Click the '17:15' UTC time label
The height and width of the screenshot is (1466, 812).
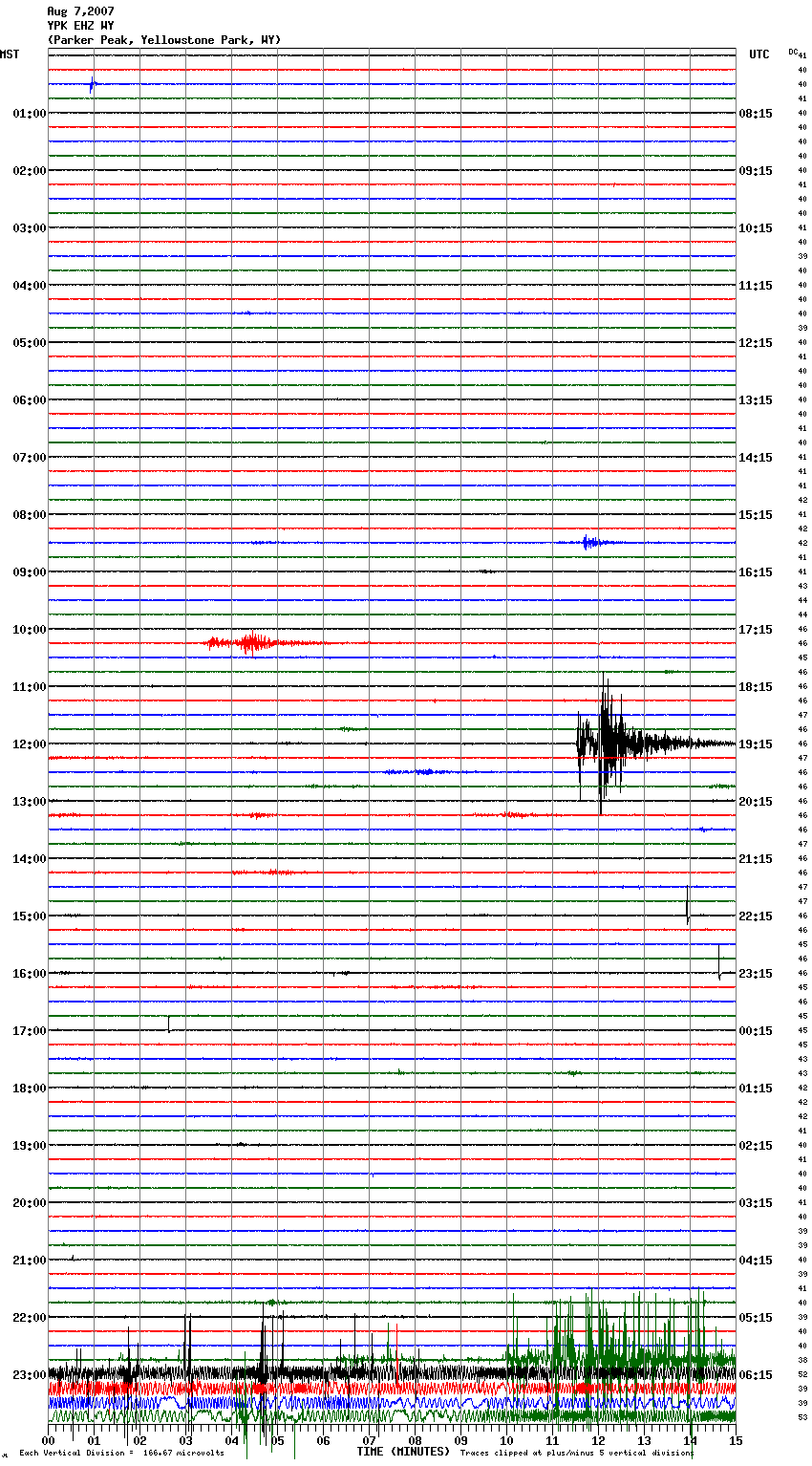click(x=756, y=630)
